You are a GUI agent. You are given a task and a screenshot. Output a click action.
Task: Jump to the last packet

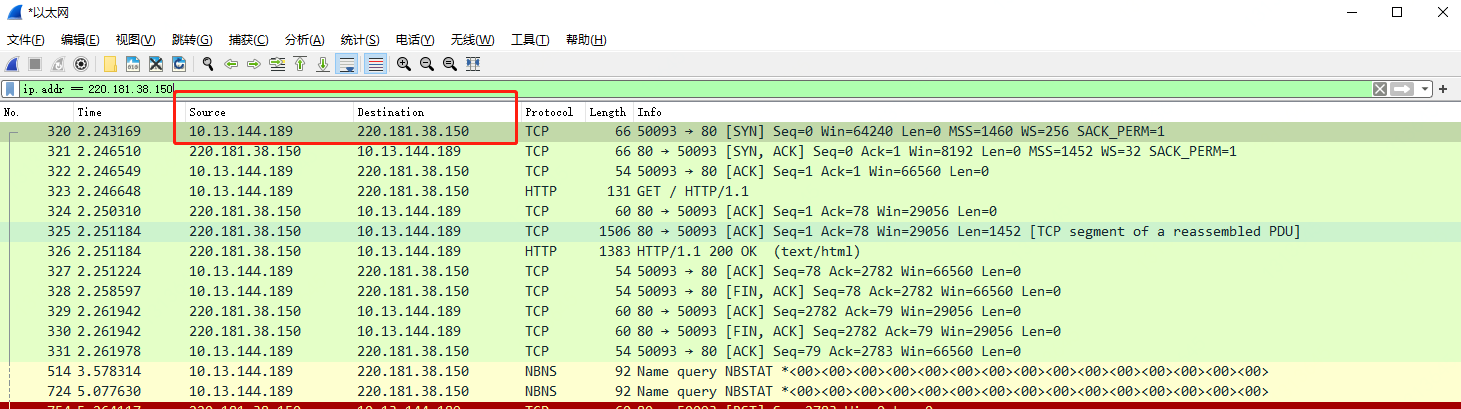coord(323,64)
